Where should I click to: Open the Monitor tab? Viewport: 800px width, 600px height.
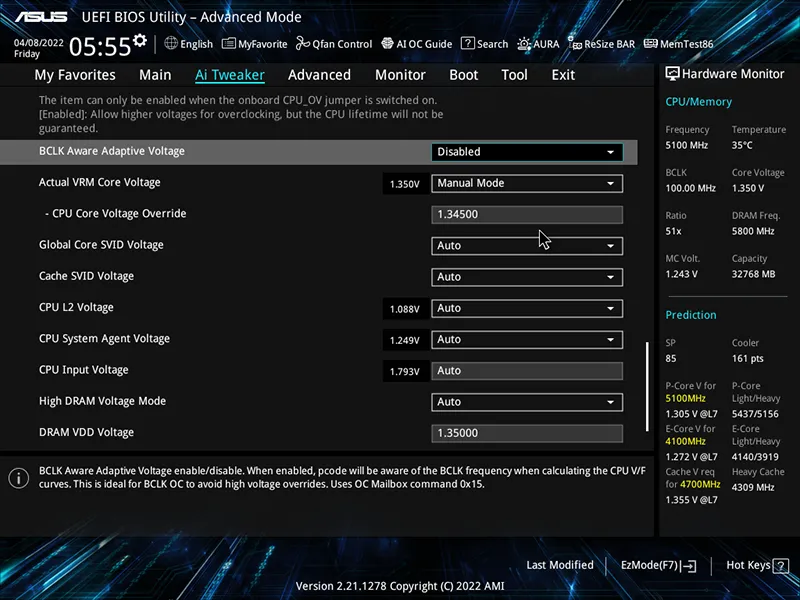(x=400, y=75)
